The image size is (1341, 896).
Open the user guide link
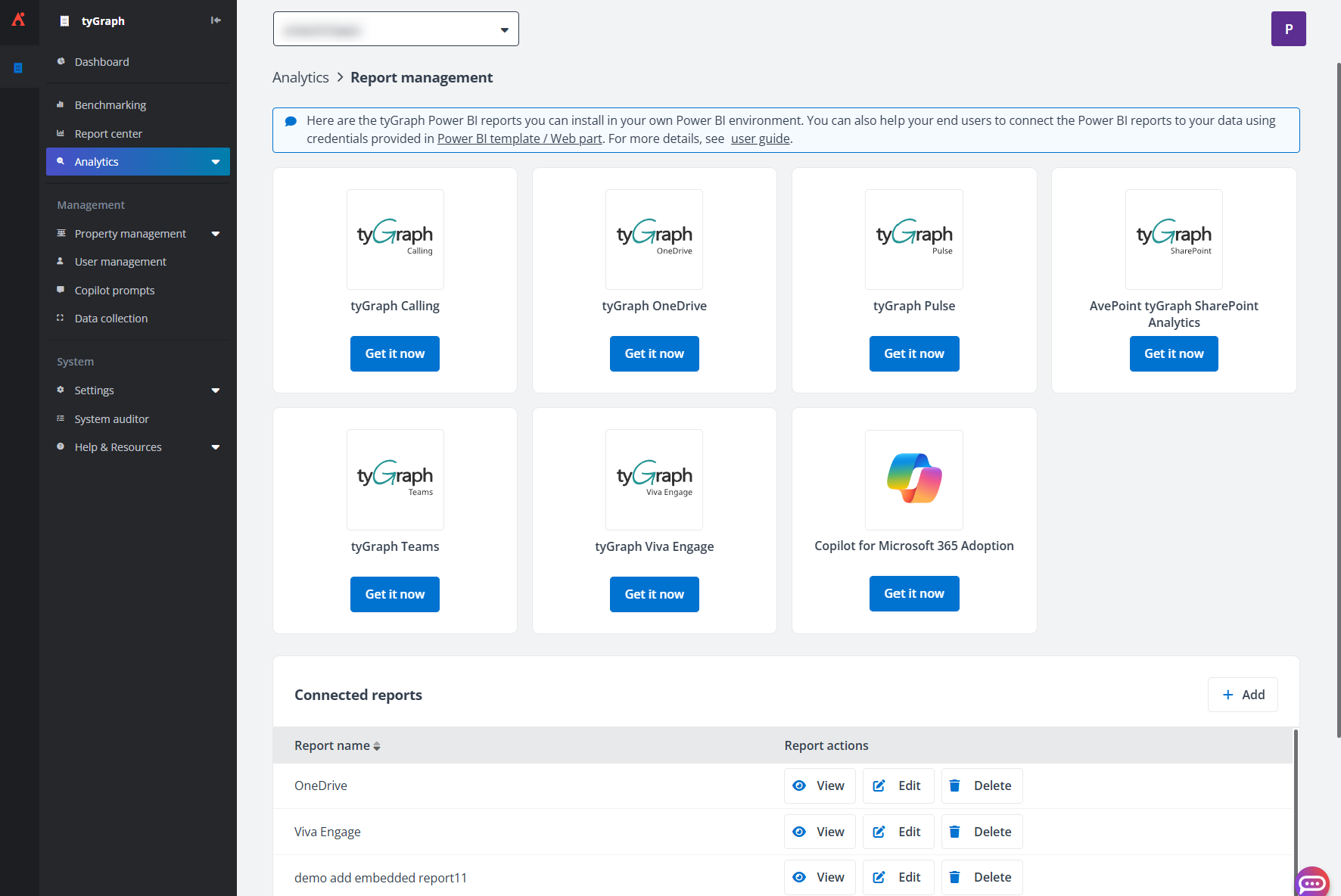click(760, 138)
